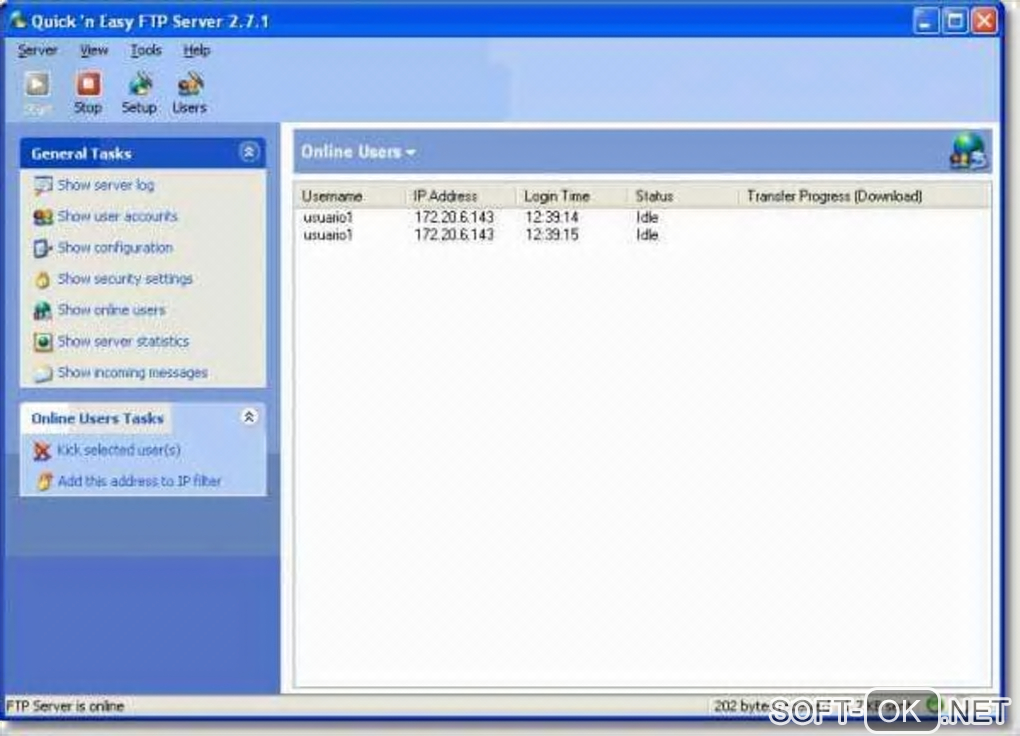Click Transfer Progress (Download) column header
This screenshot has width=1020, height=736.
[865, 196]
